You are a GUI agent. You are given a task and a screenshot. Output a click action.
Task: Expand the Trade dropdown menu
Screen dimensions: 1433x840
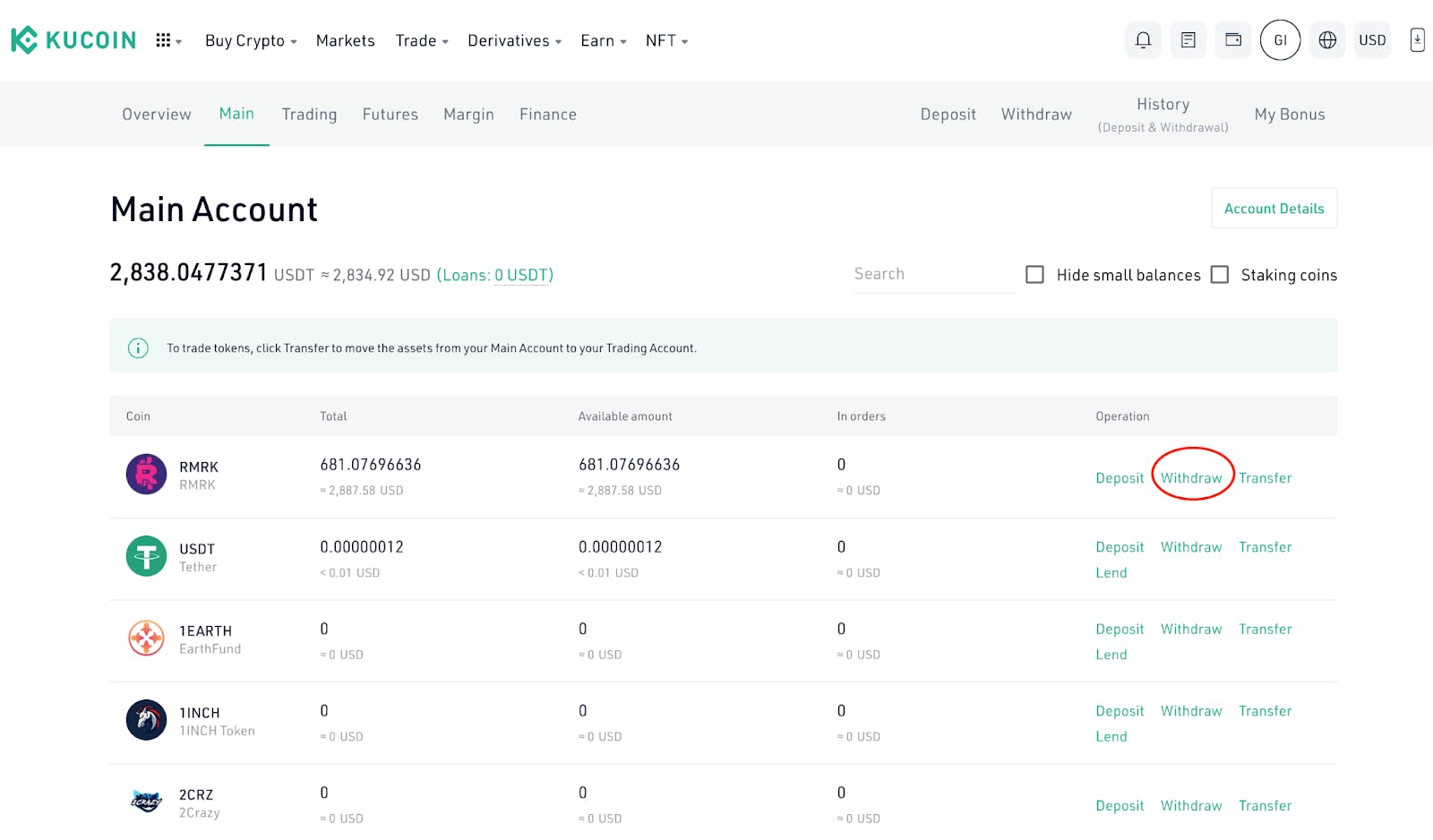(x=422, y=40)
